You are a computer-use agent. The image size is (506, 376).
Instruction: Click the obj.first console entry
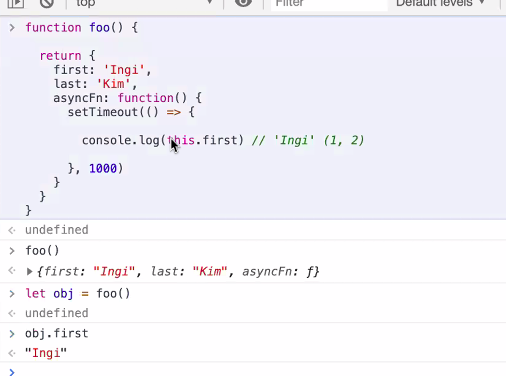pos(57,333)
